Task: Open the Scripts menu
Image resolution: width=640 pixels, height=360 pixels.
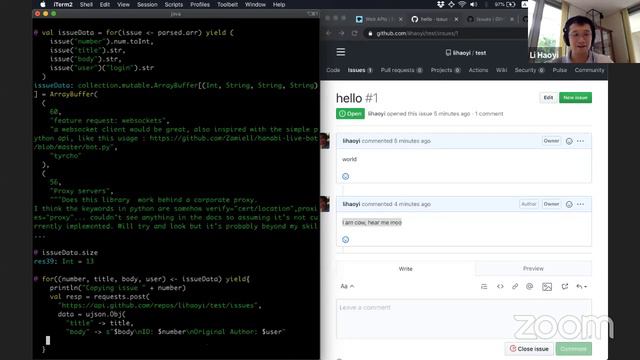Action: [174, 4]
